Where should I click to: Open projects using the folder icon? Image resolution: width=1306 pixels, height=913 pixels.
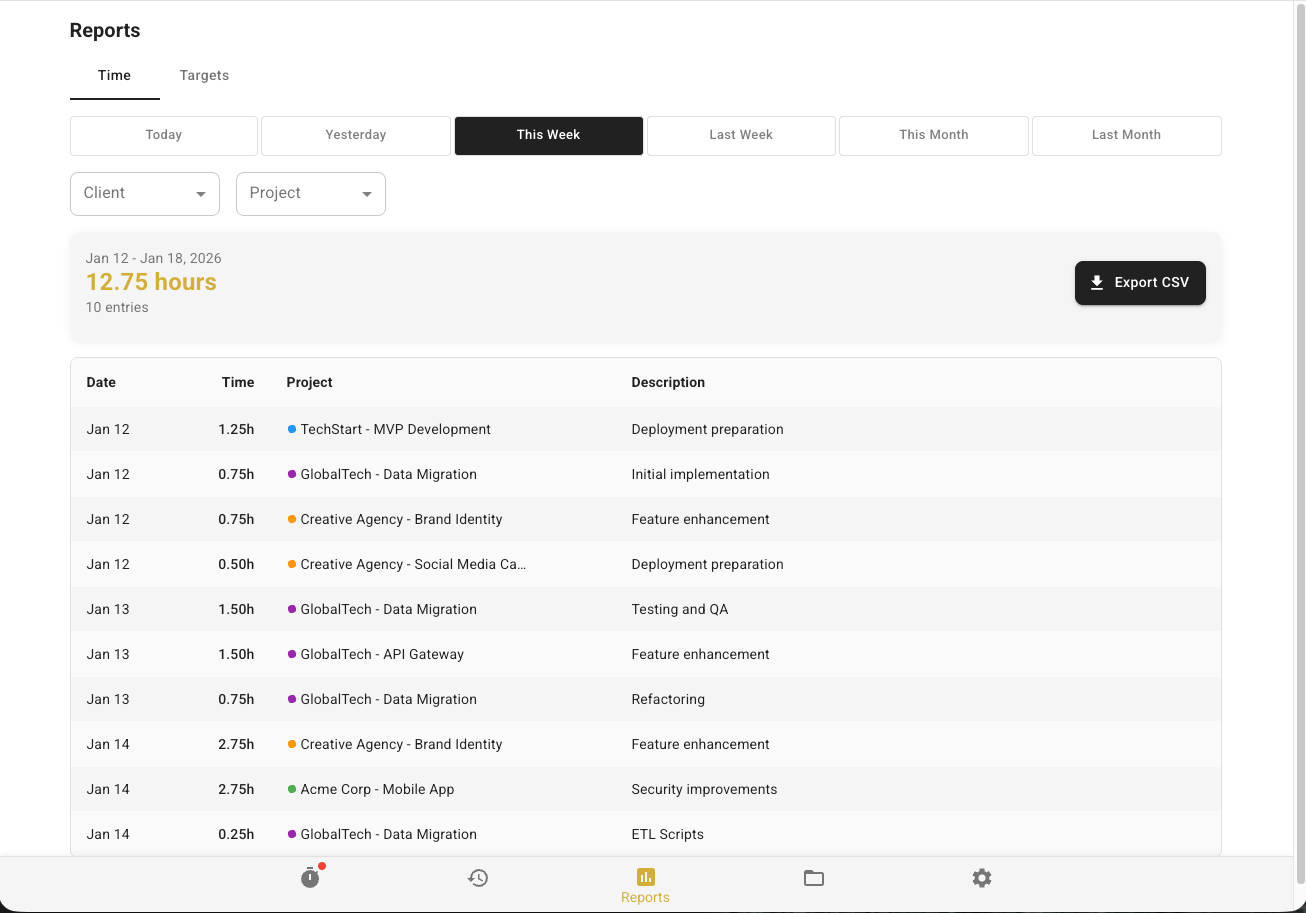click(x=814, y=878)
